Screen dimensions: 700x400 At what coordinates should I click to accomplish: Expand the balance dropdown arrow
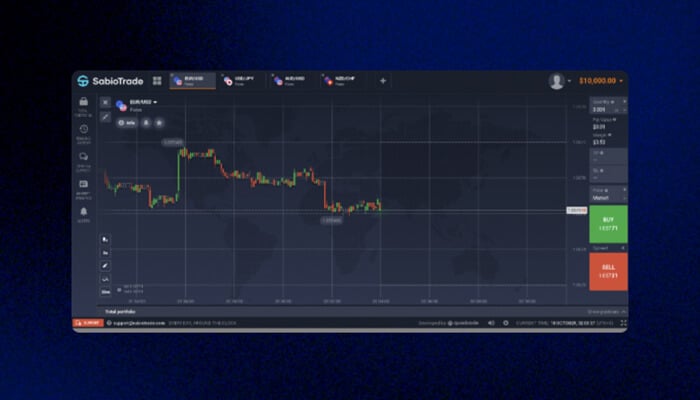click(x=621, y=81)
